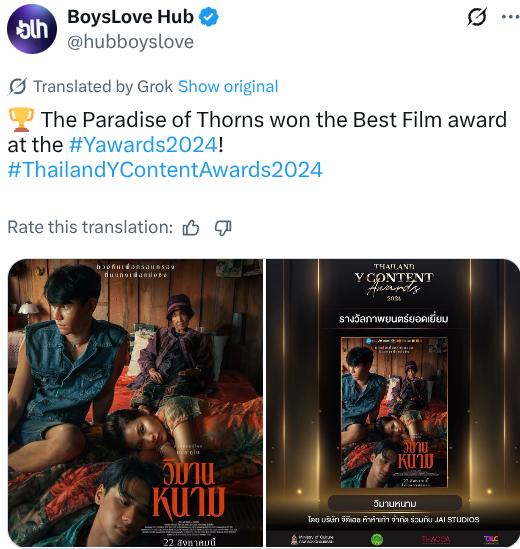Screen dimensions: 520x549
Task: Open the left movie poster image
Action: point(135,402)
